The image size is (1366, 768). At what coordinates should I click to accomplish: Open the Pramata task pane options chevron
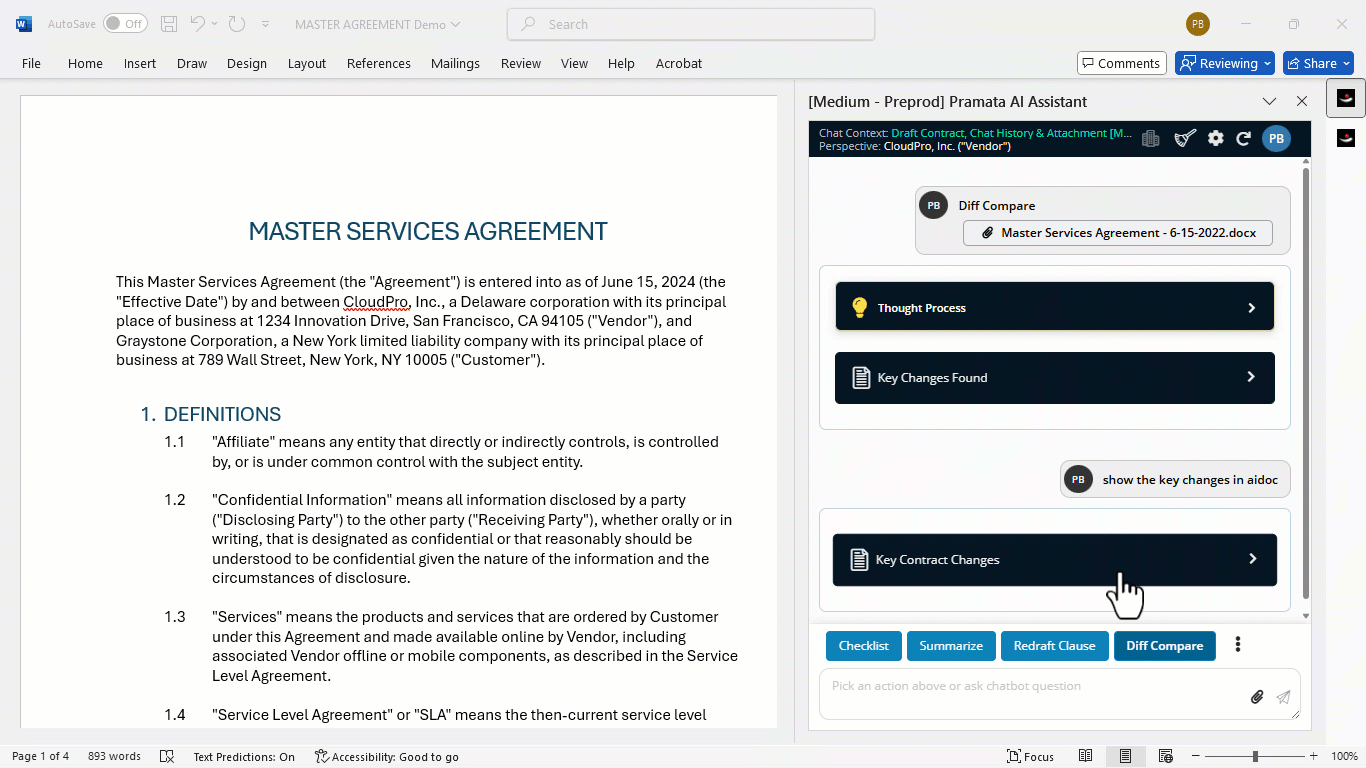[x=1269, y=101]
